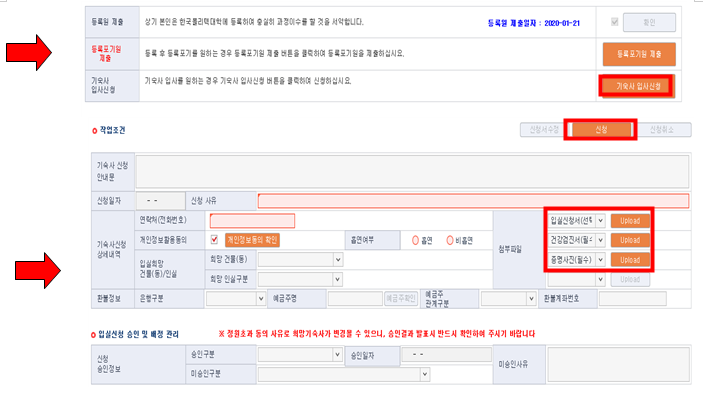Click the orange 등록포기원 제출 button
Screen dimensions: 703x396
click(639, 54)
